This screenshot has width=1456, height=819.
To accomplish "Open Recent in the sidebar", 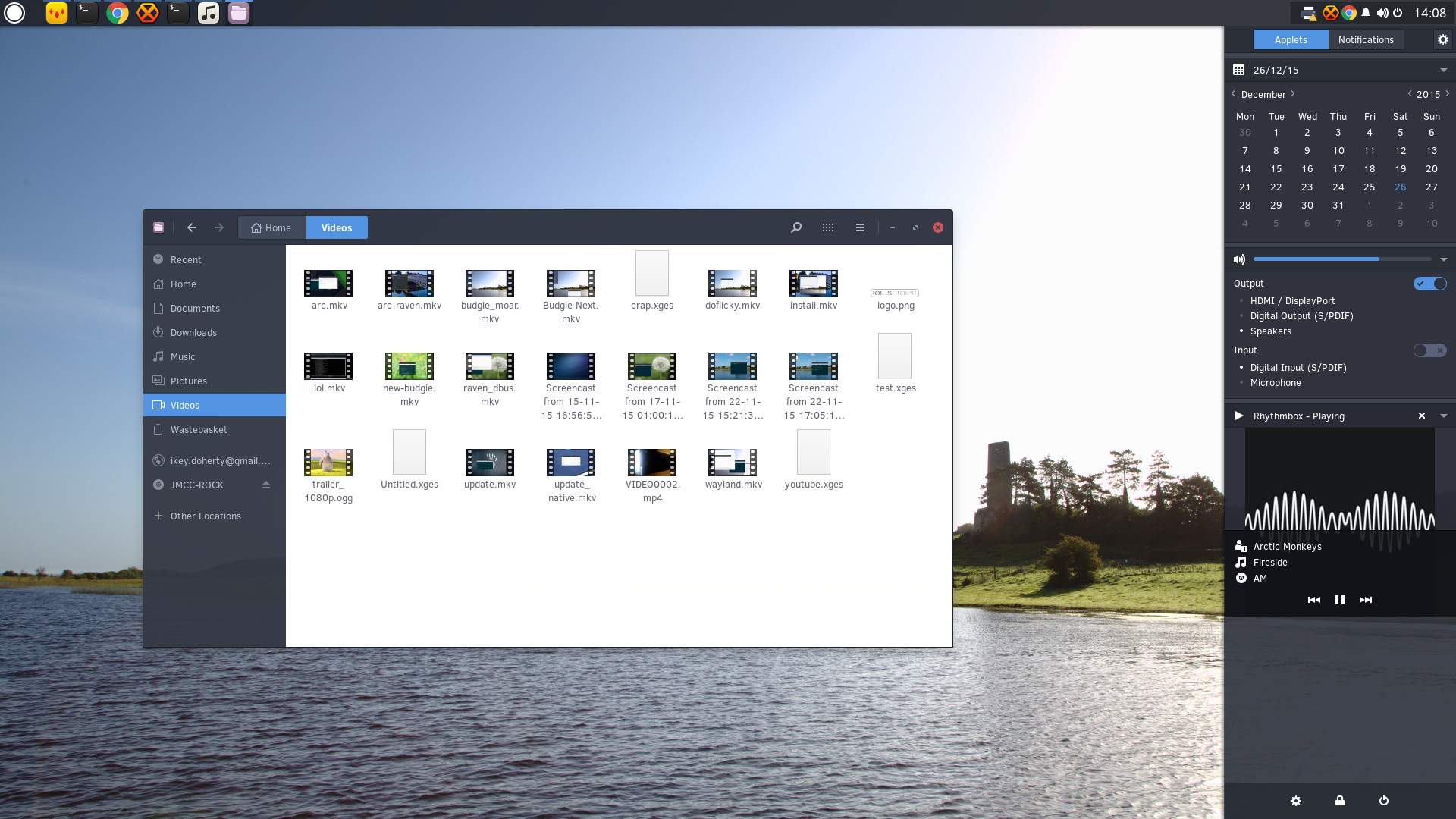I will coord(215,259).
